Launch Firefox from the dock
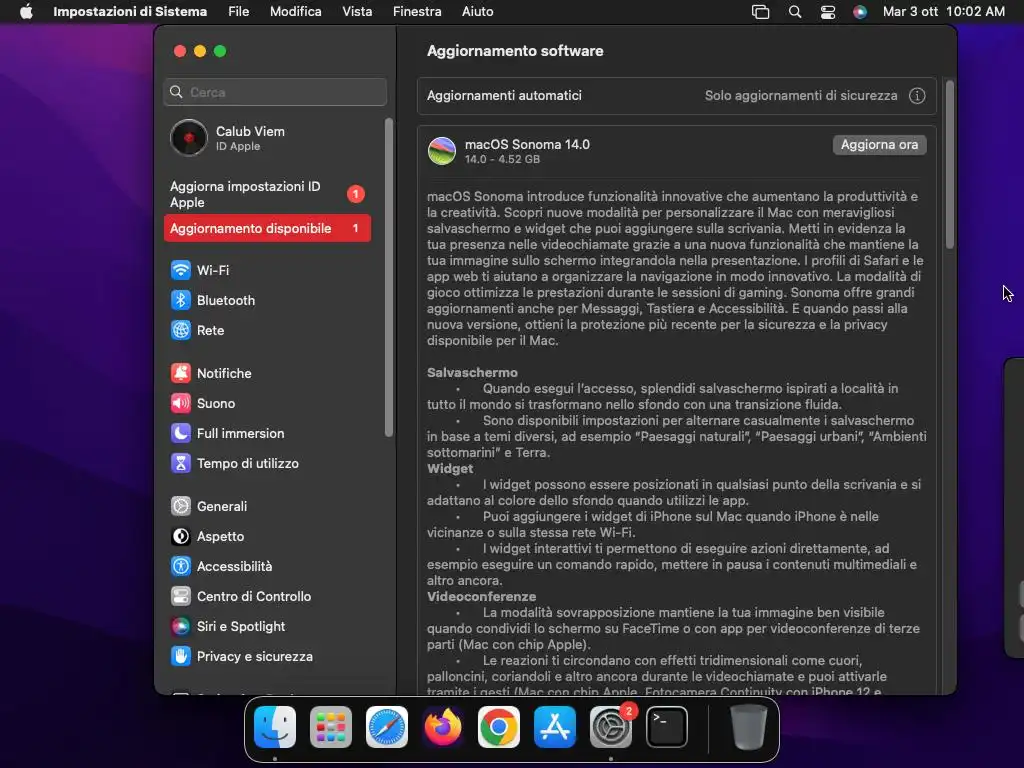Image resolution: width=1024 pixels, height=768 pixels. [x=443, y=727]
